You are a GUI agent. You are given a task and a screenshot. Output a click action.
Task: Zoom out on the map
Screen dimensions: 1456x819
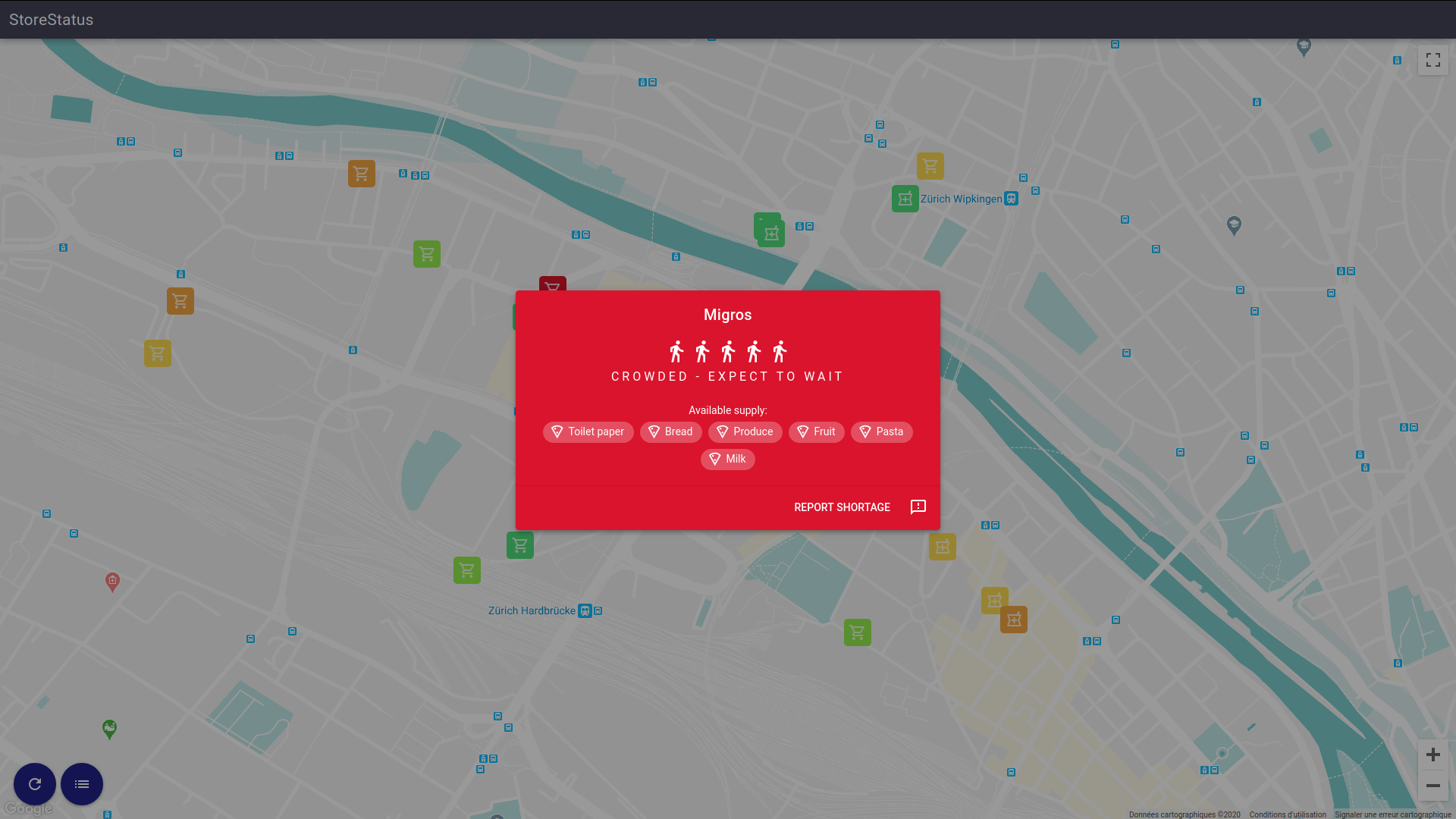click(x=1433, y=786)
